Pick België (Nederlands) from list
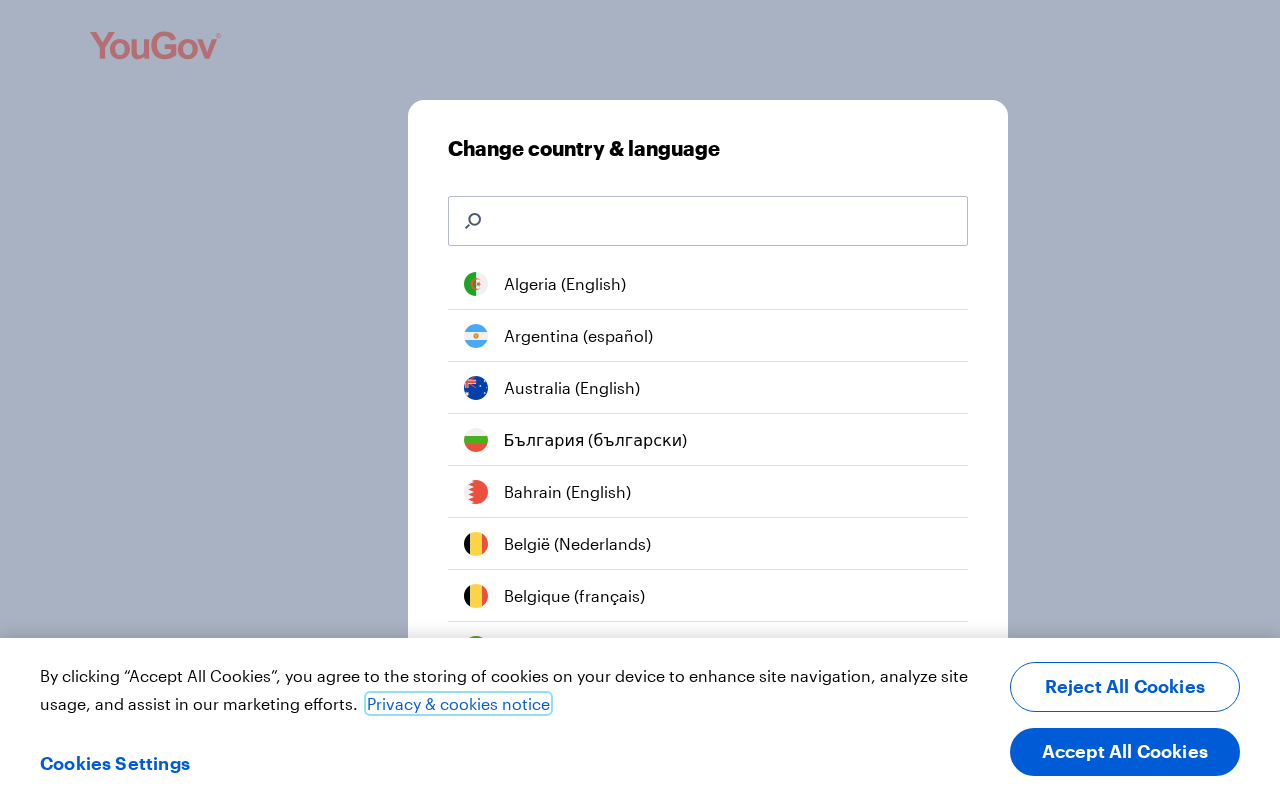1280x800 pixels. (708, 544)
